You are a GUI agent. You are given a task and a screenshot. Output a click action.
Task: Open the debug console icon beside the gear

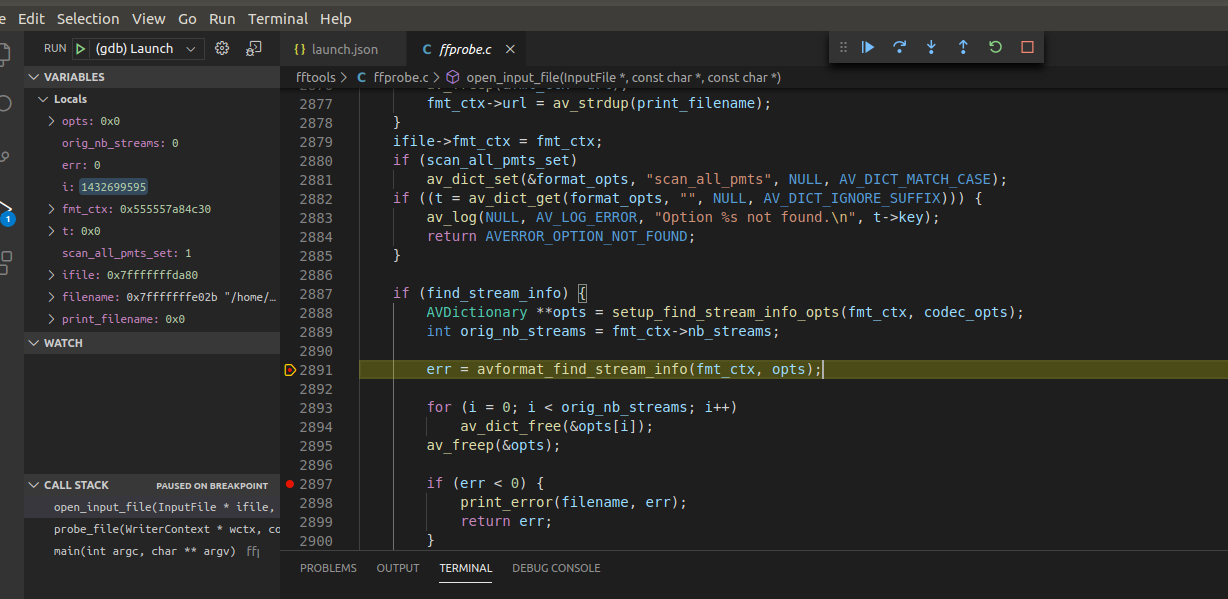pos(254,48)
